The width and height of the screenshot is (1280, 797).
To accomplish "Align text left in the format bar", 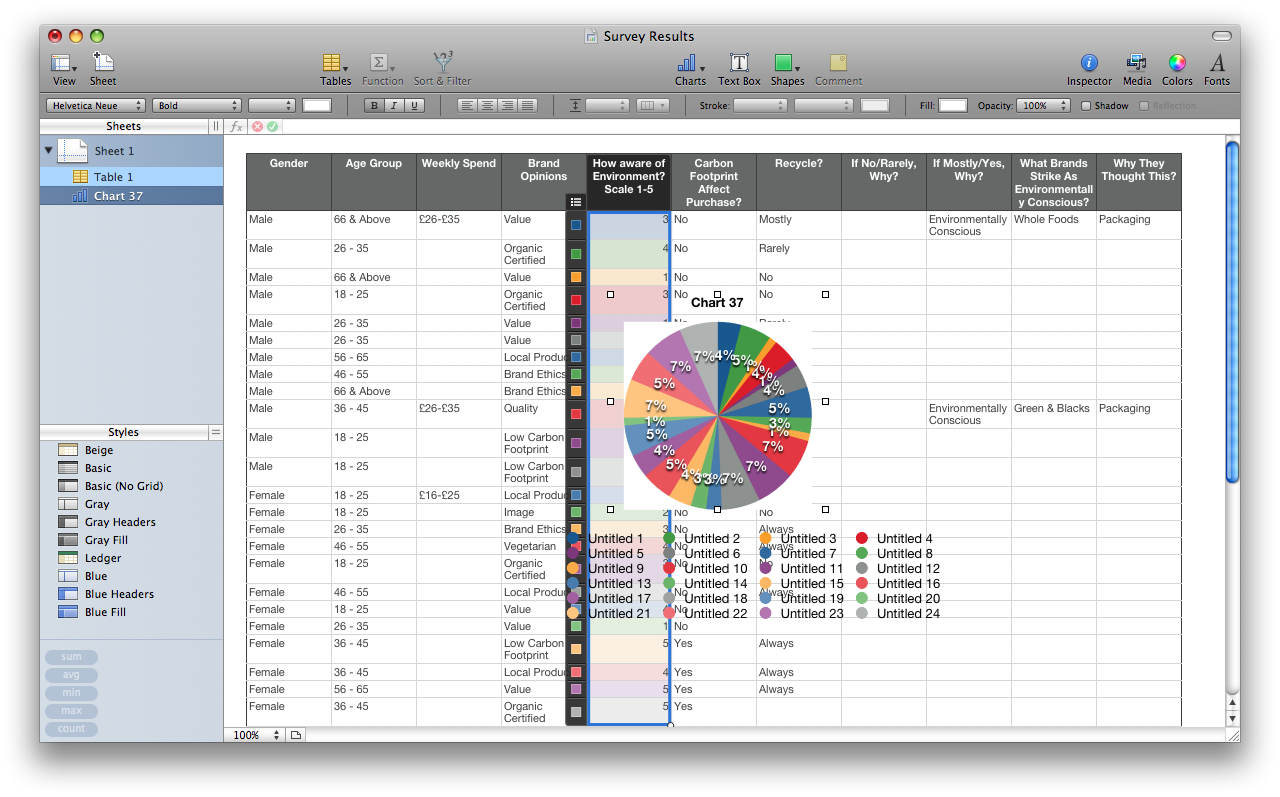I will point(467,105).
